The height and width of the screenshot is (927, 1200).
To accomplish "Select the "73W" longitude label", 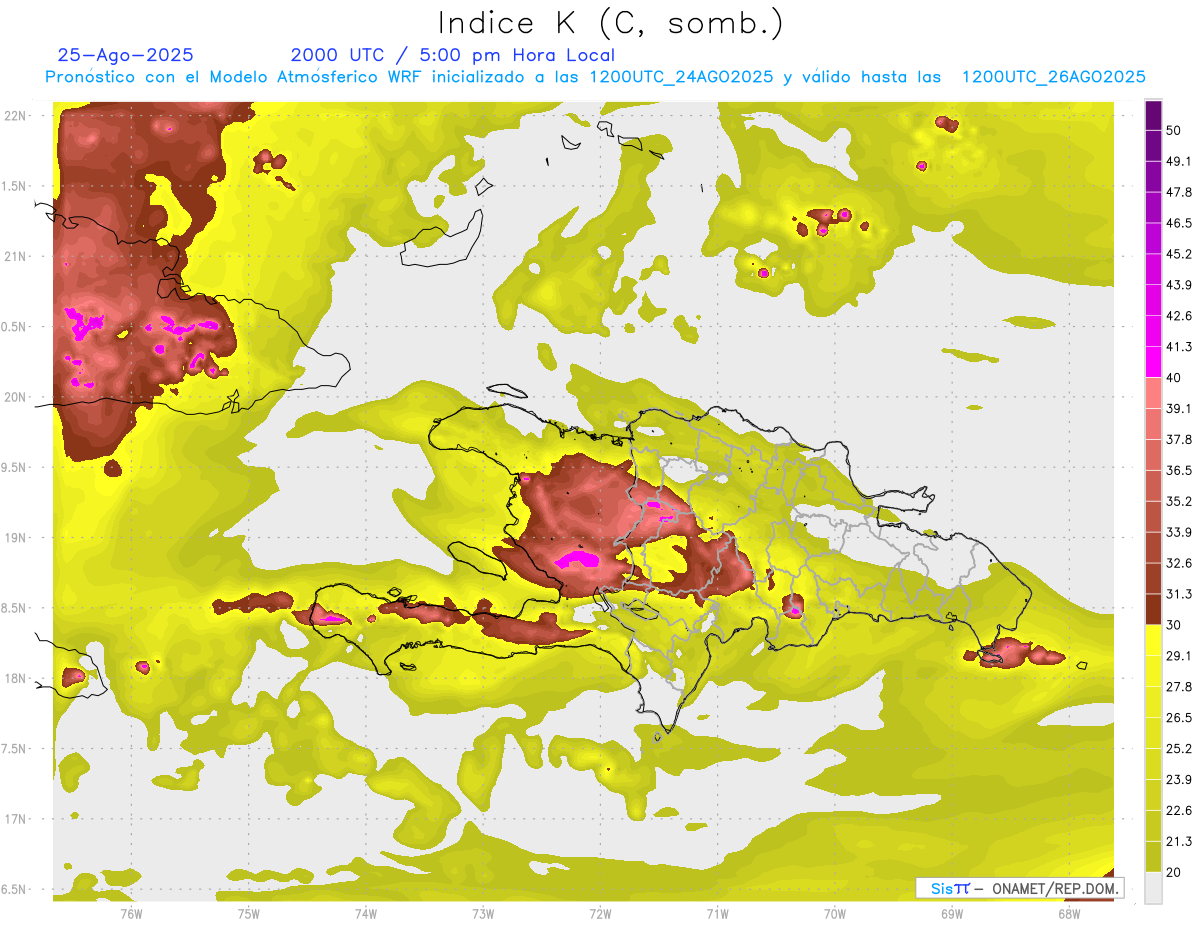I will (x=483, y=912).
